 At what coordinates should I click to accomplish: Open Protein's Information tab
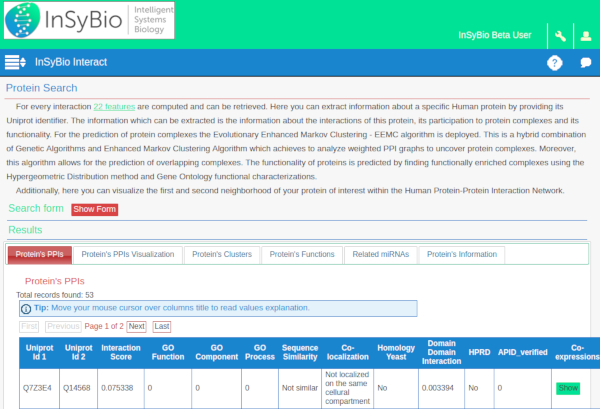pyautogui.click(x=461, y=254)
